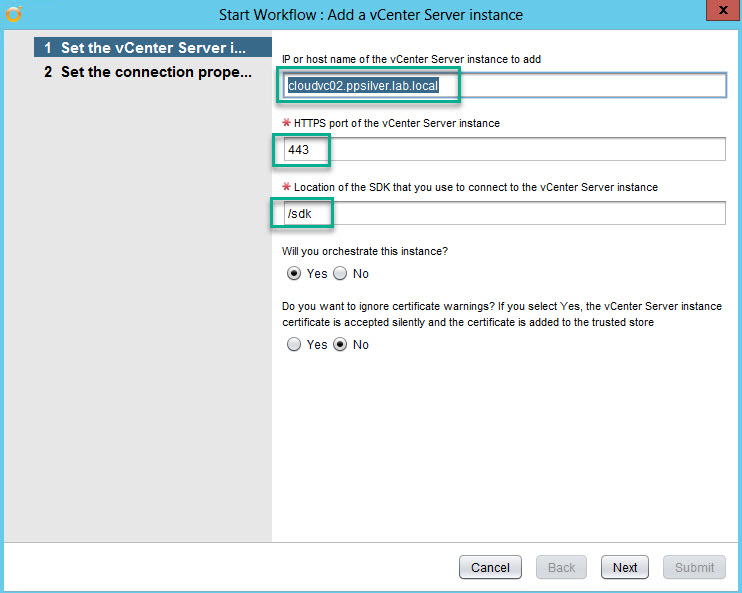742x593 pixels.
Task: Click the Cancel button
Action: tap(490, 567)
